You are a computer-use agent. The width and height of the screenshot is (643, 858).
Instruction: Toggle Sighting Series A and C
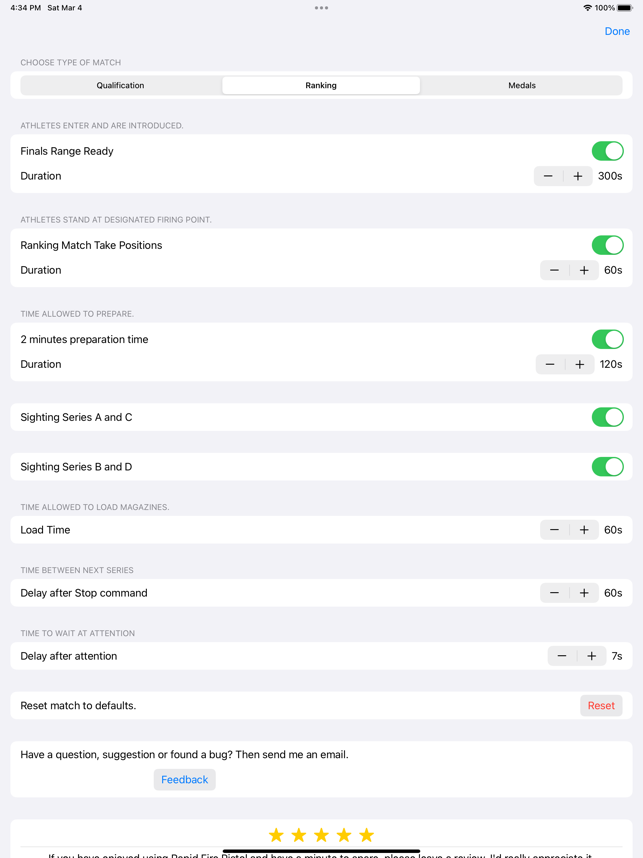coord(607,417)
